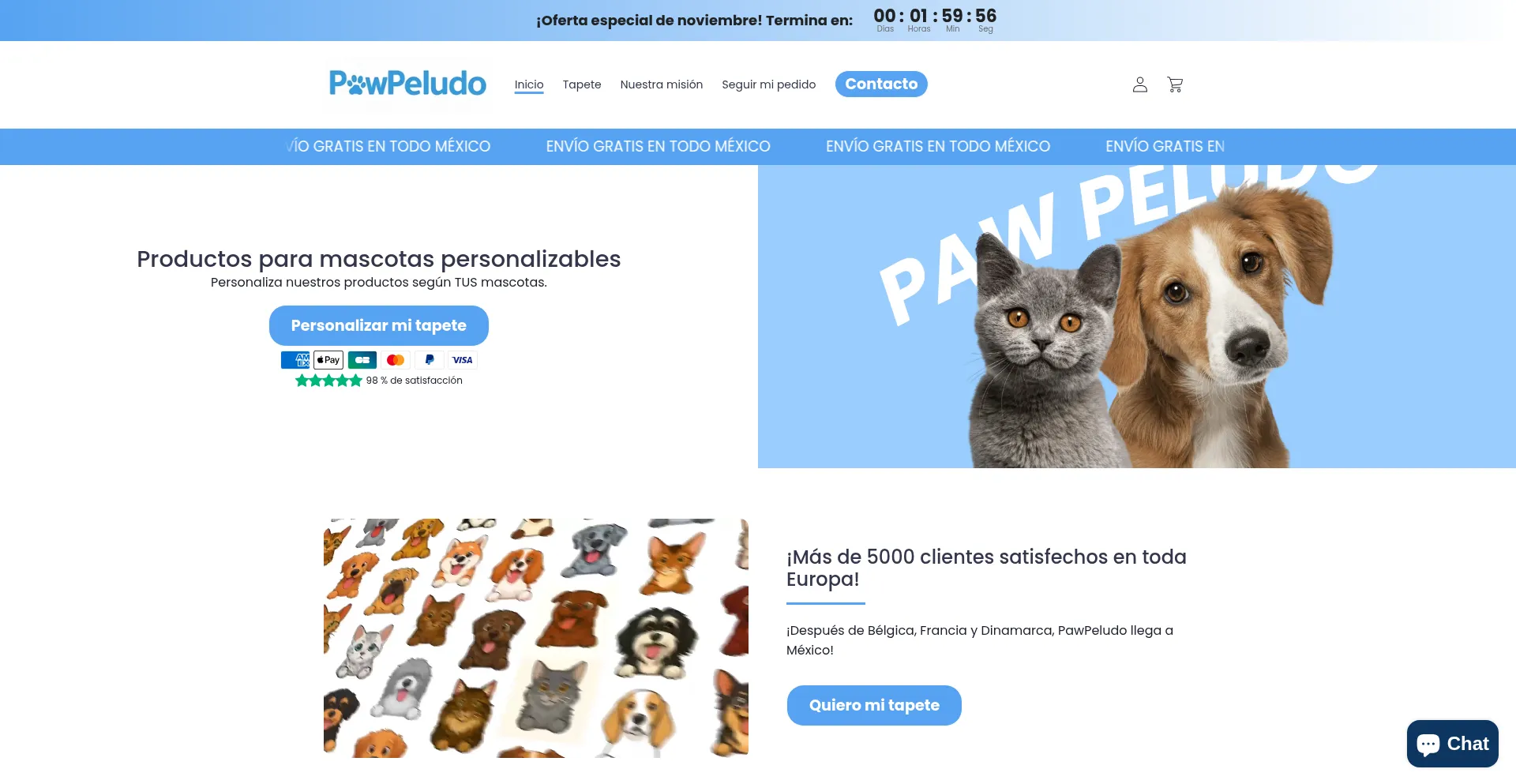The width and height of the screenshot is (1516, 784).
Task: Open the Tapete menu item
Action: click(x=582, y=84)
